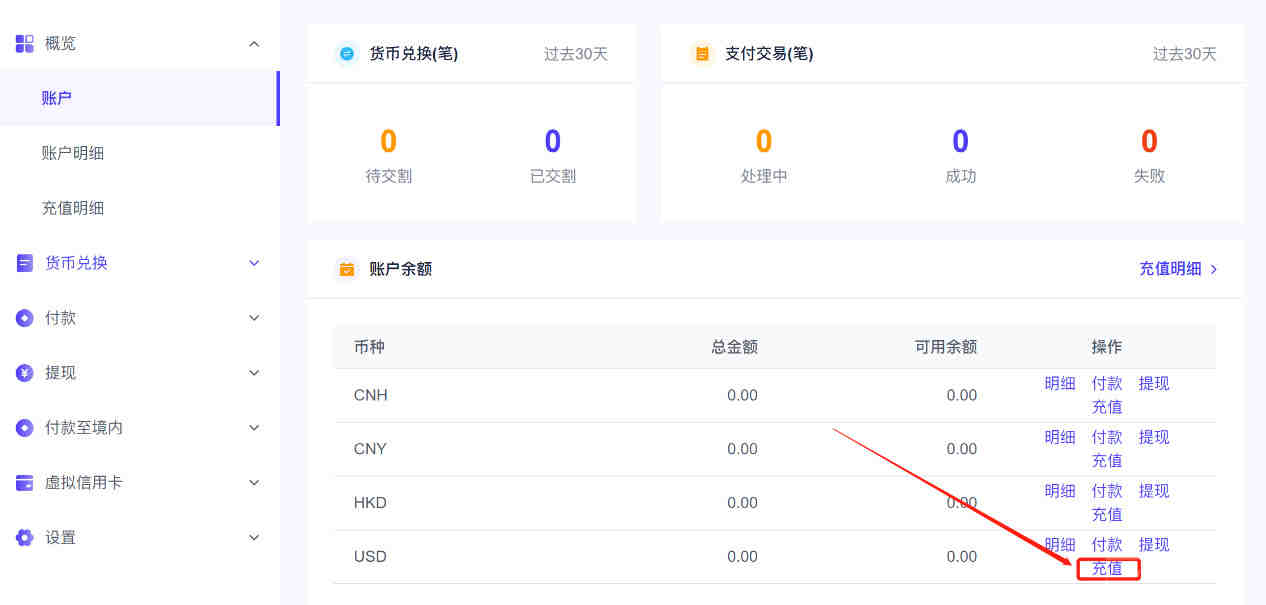Click the 提现 yen sidebar icon
The image size is (1266, 605).
(x=25, y=373)
